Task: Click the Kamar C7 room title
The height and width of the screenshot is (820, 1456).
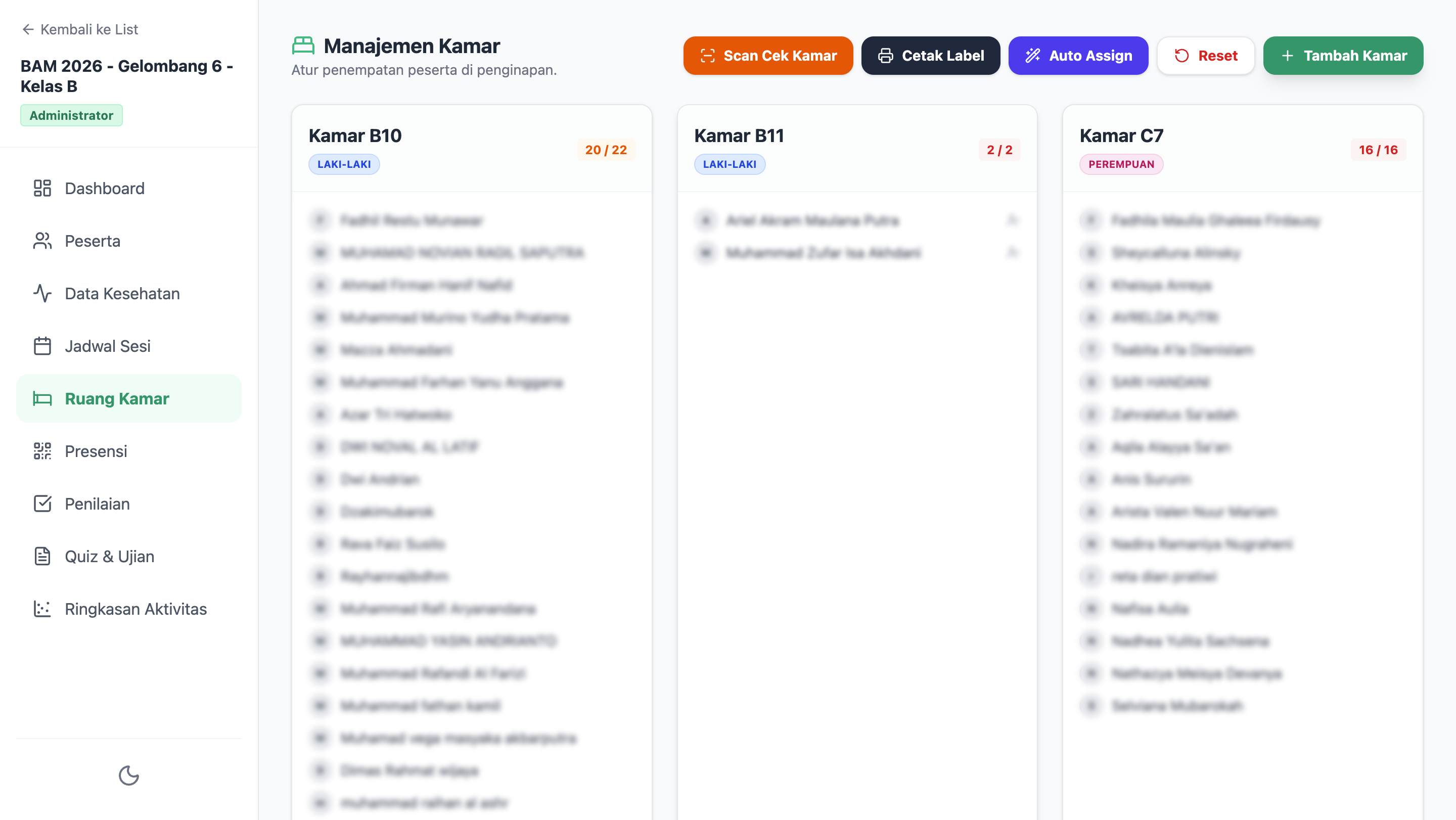Action: tap(1121, 135)
